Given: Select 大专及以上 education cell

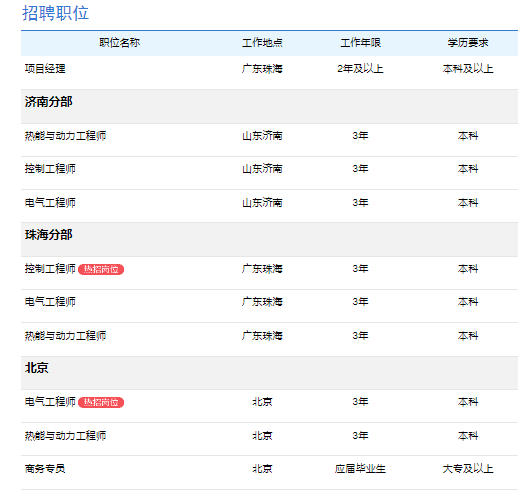Looking at the screenshot, I should [x=468, y=469].
